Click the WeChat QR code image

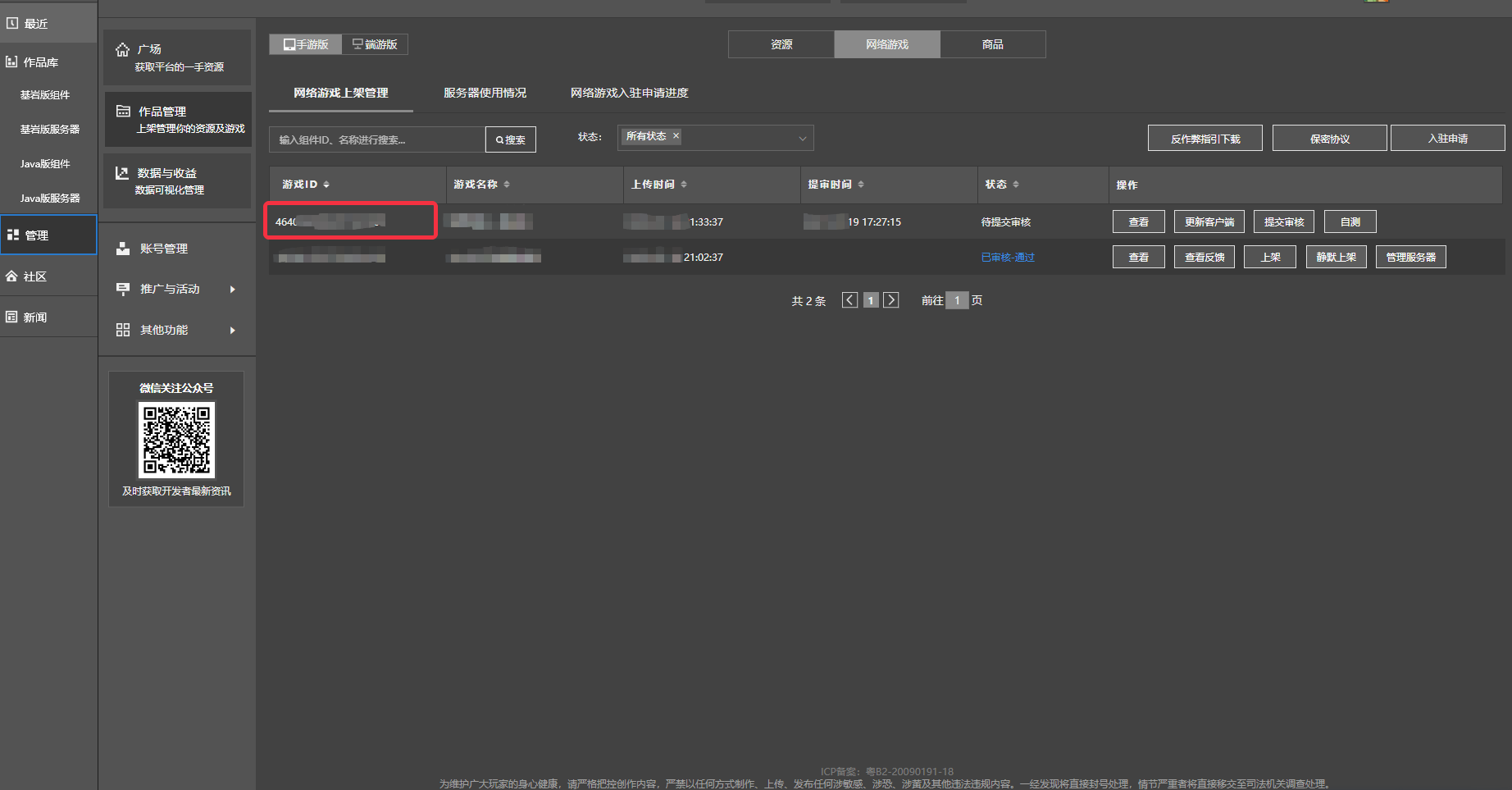pos(176,440)
